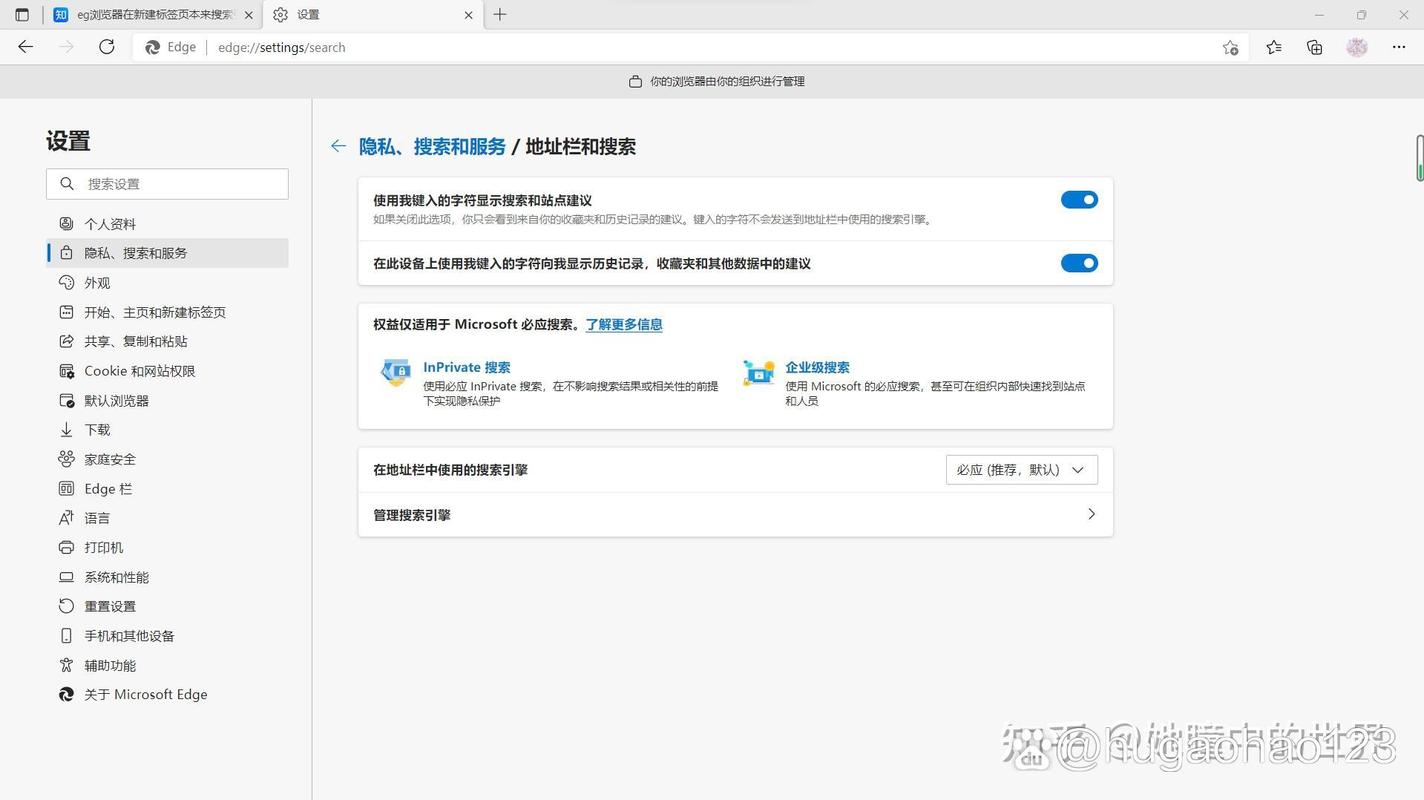Expand 管理搜索引擎 chevron
Viewport: 1424px width, 800px height.
point(1091,514)
